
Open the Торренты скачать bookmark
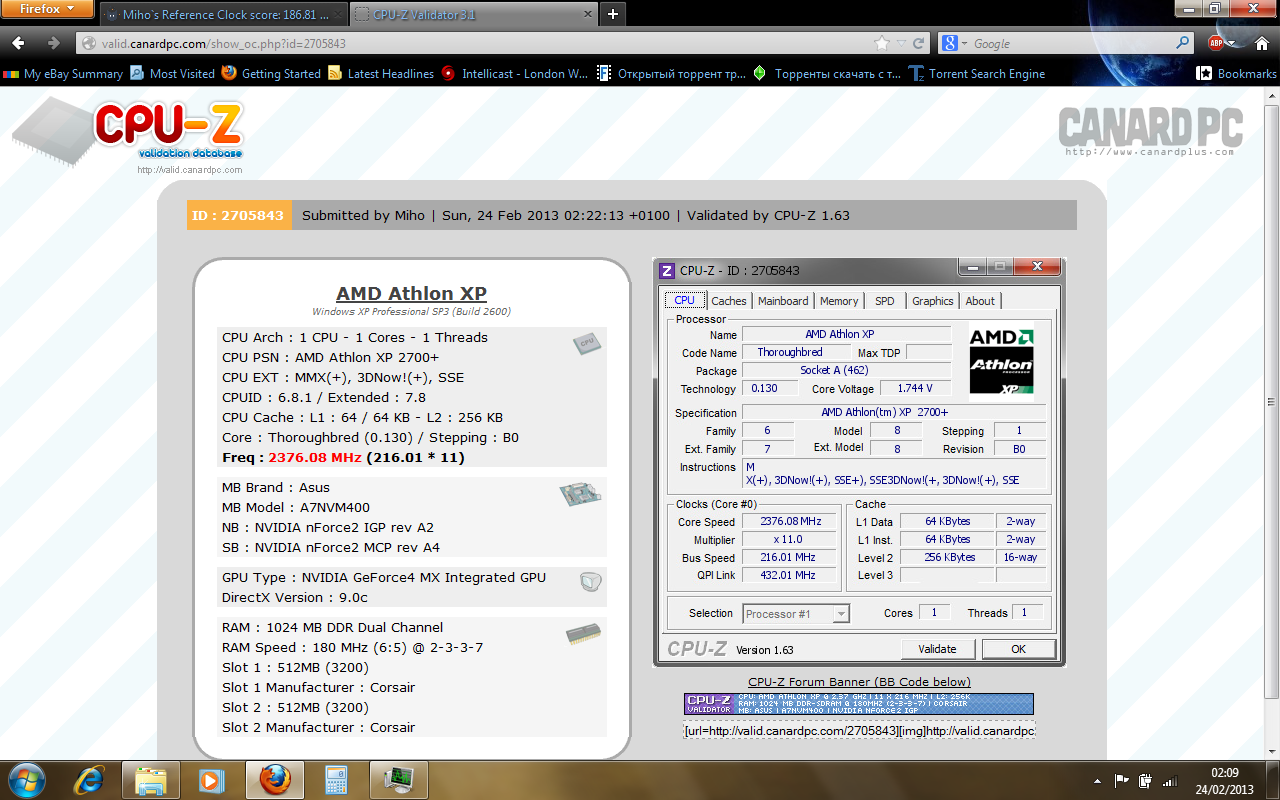point(827,73)
